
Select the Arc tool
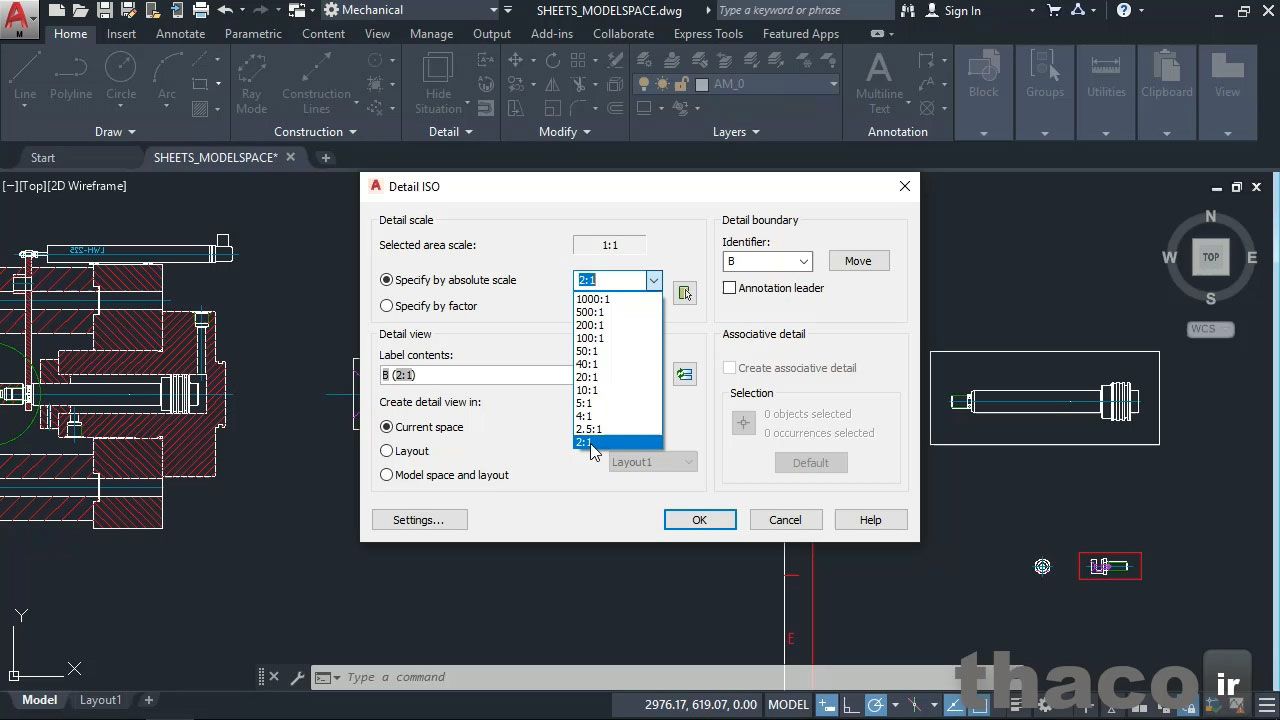click(167, 77)
